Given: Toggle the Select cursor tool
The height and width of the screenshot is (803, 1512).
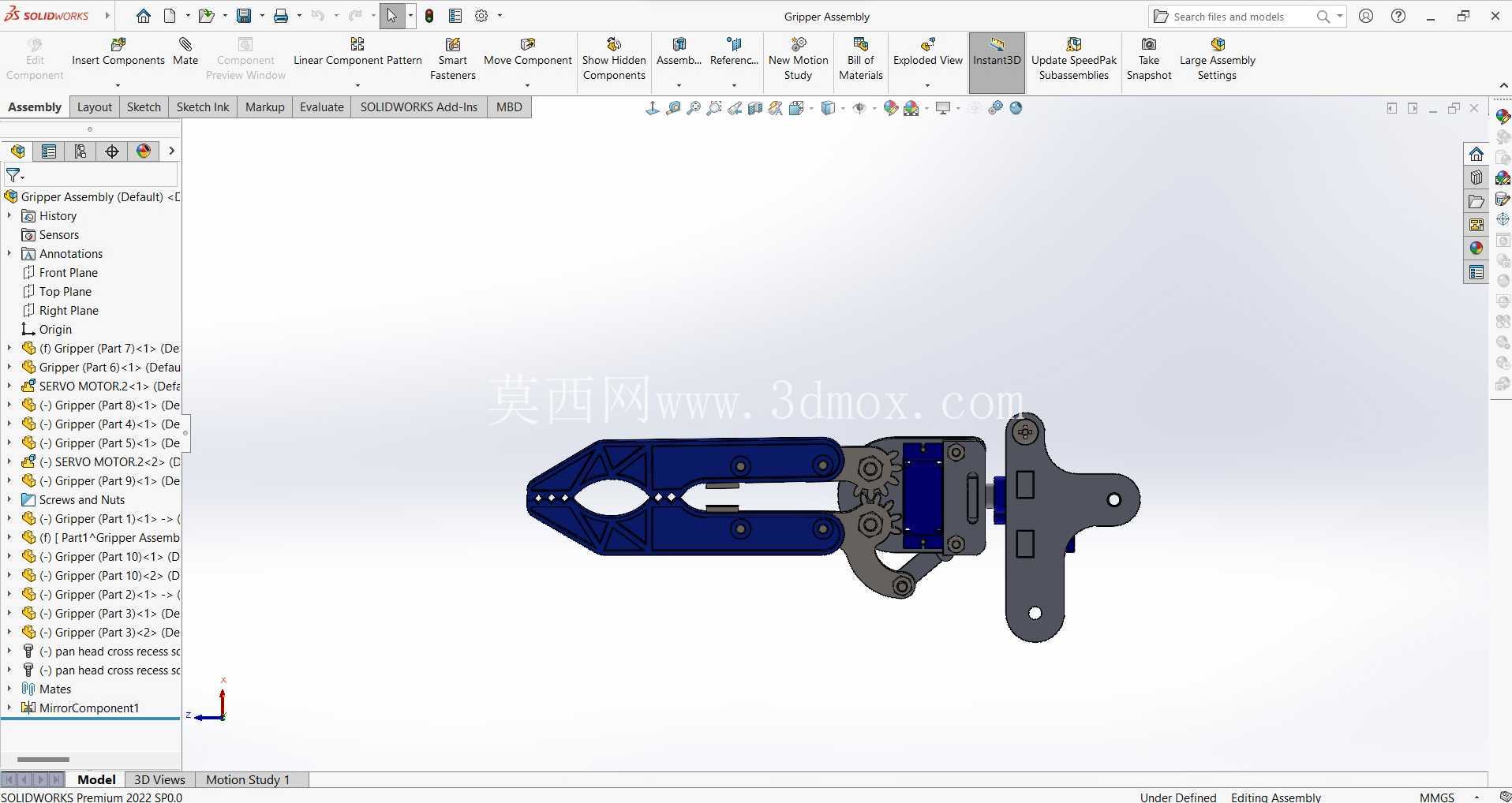Looking at the screenshot, I should point(391,16).
